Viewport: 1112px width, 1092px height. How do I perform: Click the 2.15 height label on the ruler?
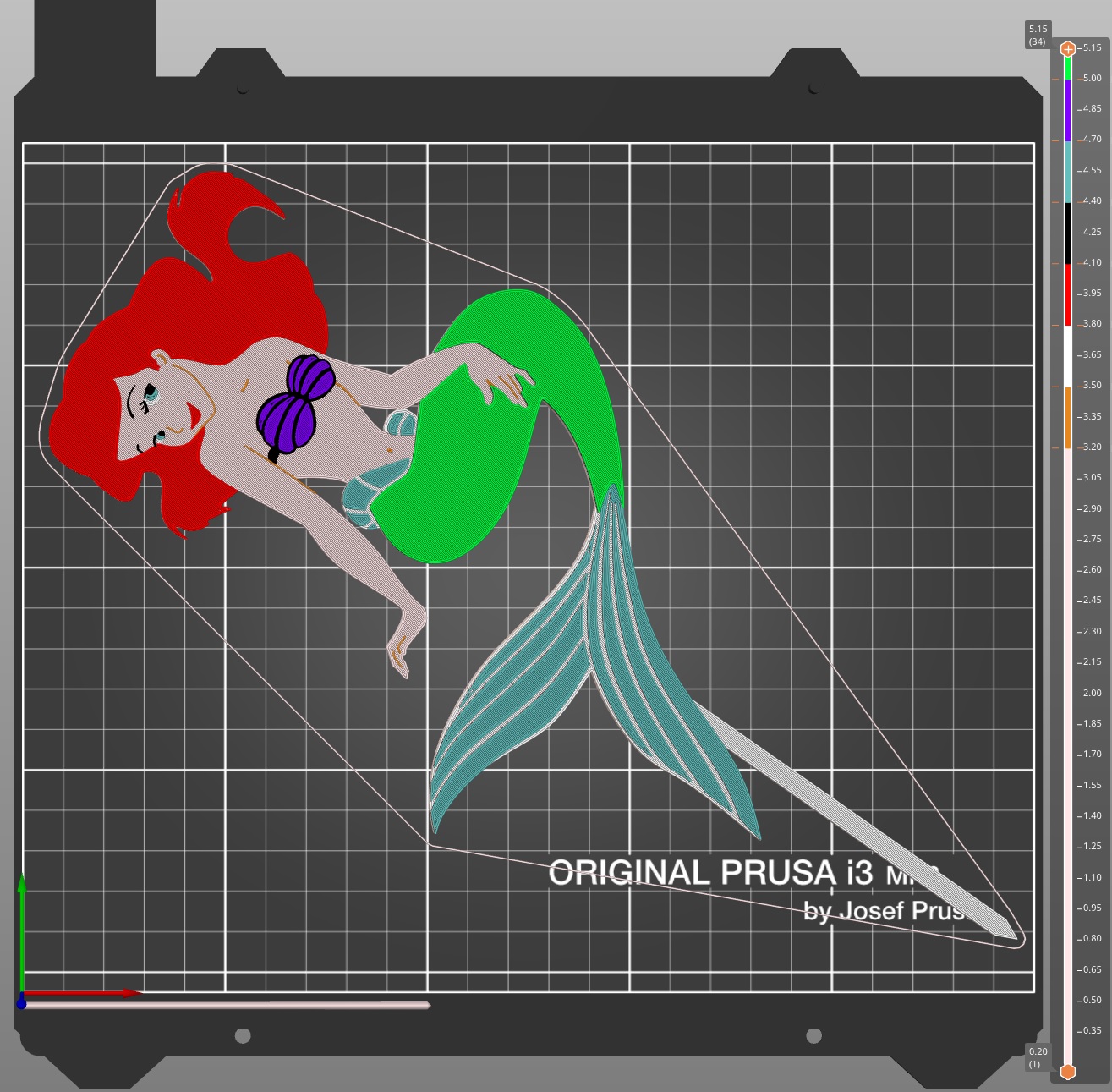click(1092, 661)
